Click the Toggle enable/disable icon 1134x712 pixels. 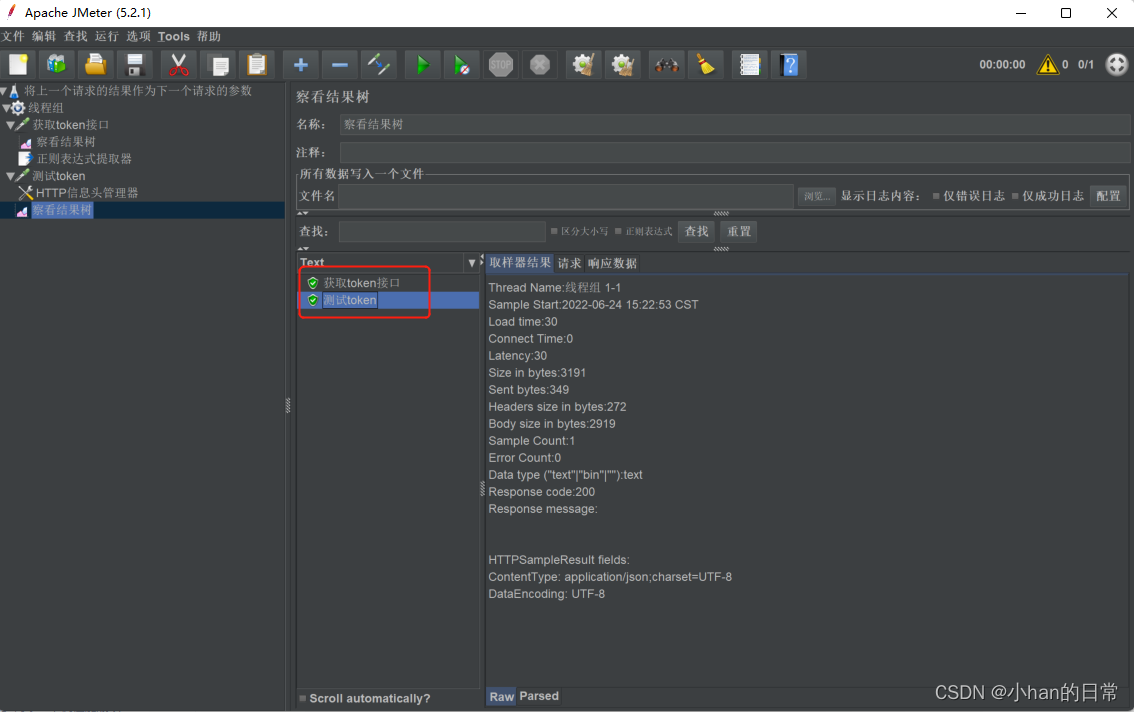click(379, 65)
